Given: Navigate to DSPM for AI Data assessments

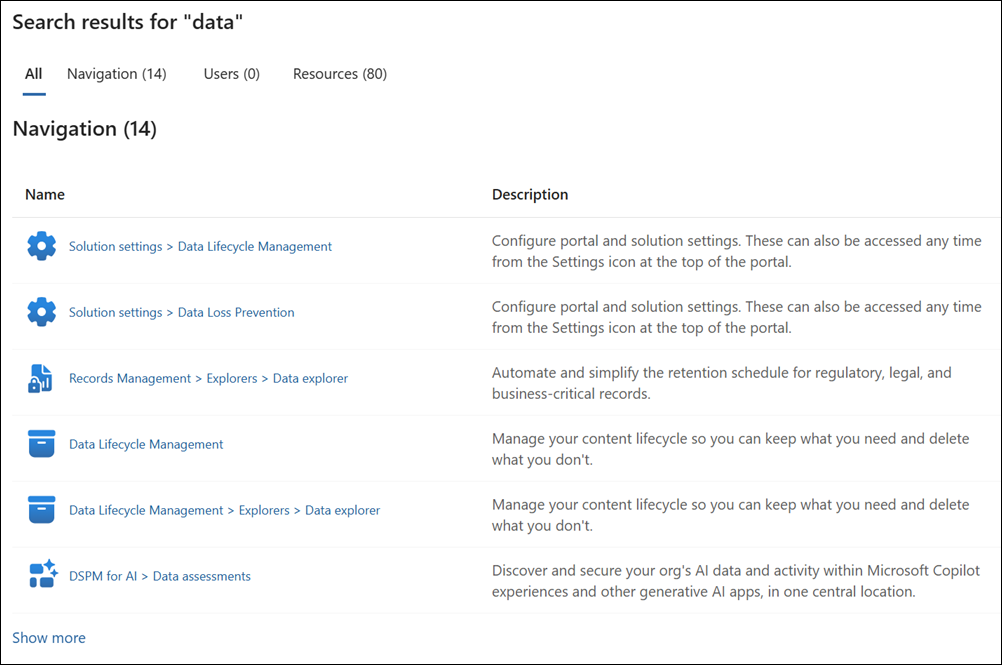Looking at the screenshot, I should click(159, 576).
